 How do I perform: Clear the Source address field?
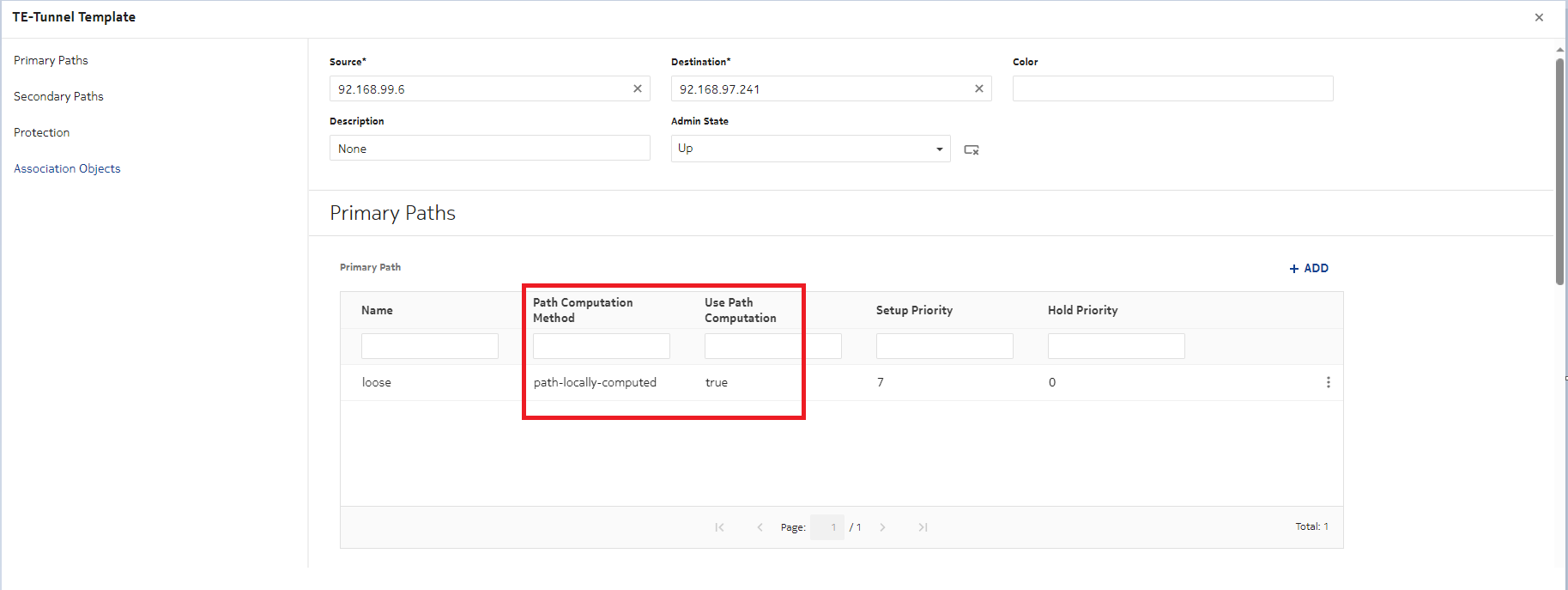click(637, 88)
